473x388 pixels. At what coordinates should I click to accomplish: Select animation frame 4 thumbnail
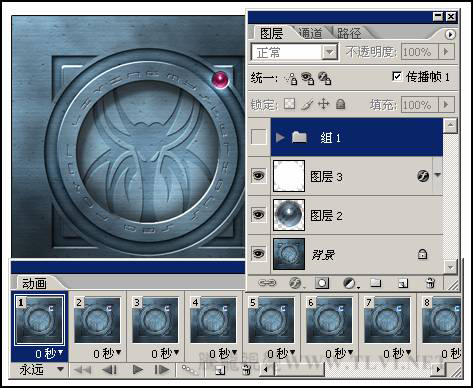point(213,320)
